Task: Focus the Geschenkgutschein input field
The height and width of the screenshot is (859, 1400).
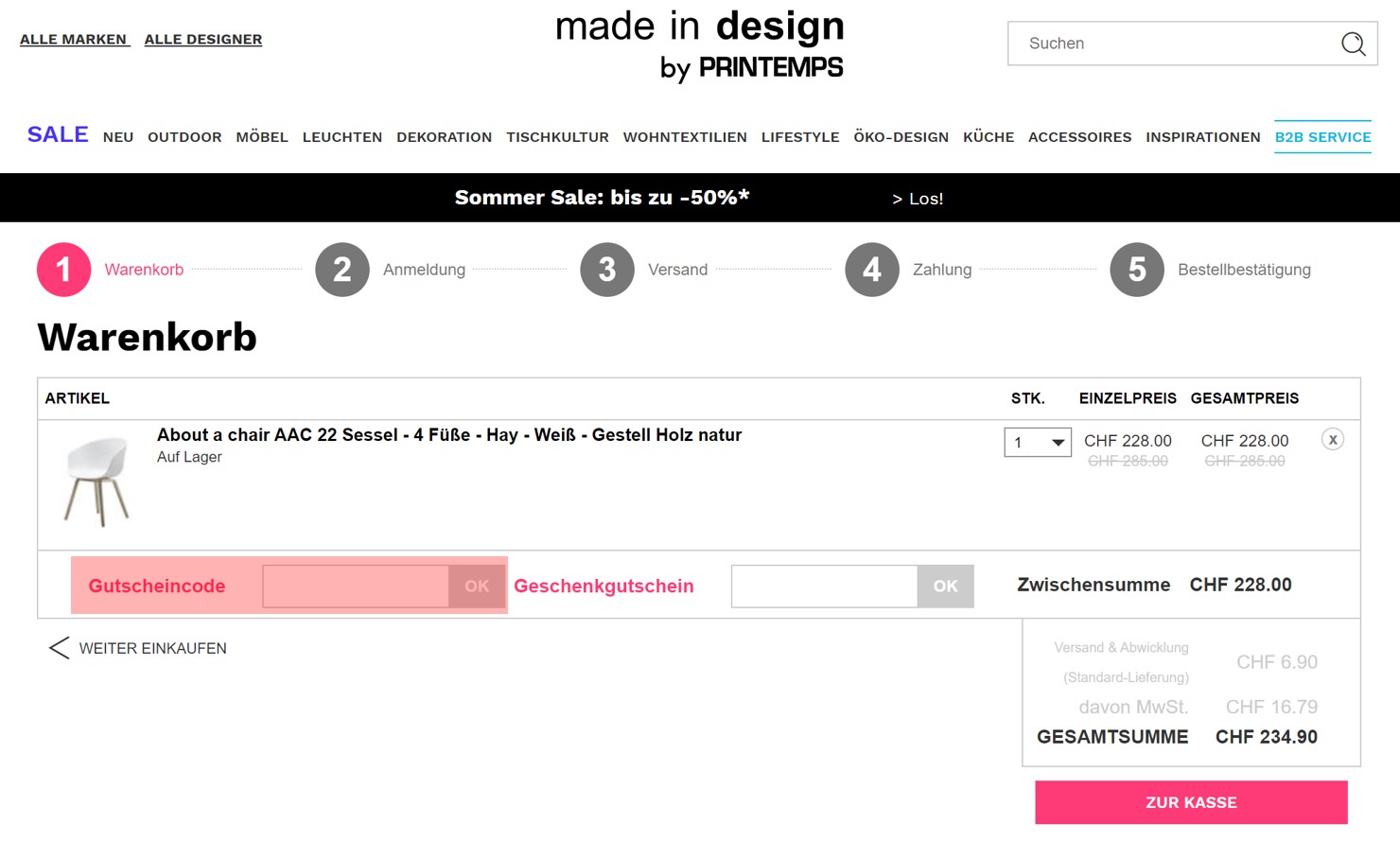Action: pos(824,587)
